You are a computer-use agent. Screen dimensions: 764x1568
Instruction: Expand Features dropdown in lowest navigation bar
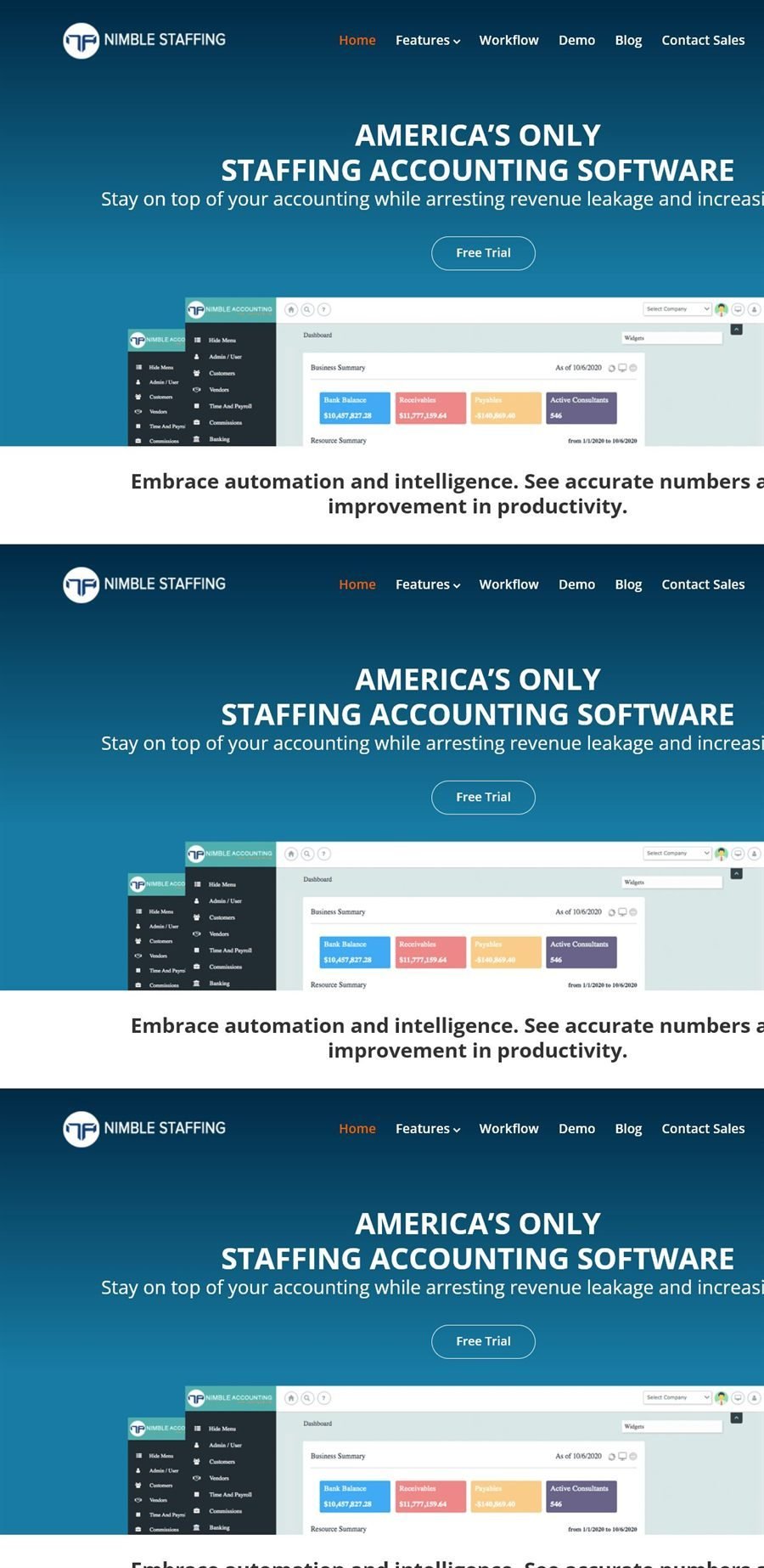(x=428, y=1129)
